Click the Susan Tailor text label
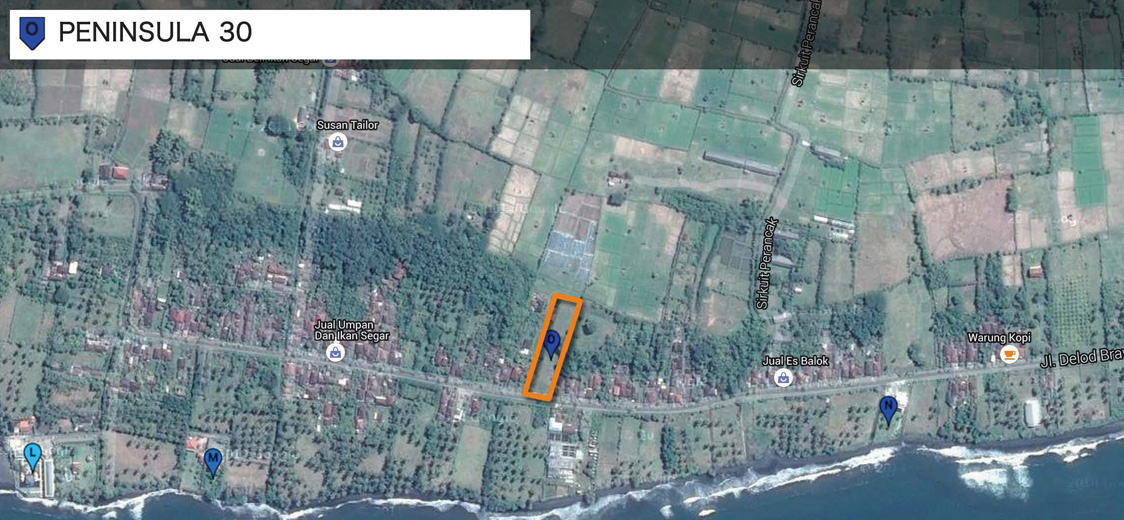The width and height of the screenshot is (1124, 520). point(347,126)
